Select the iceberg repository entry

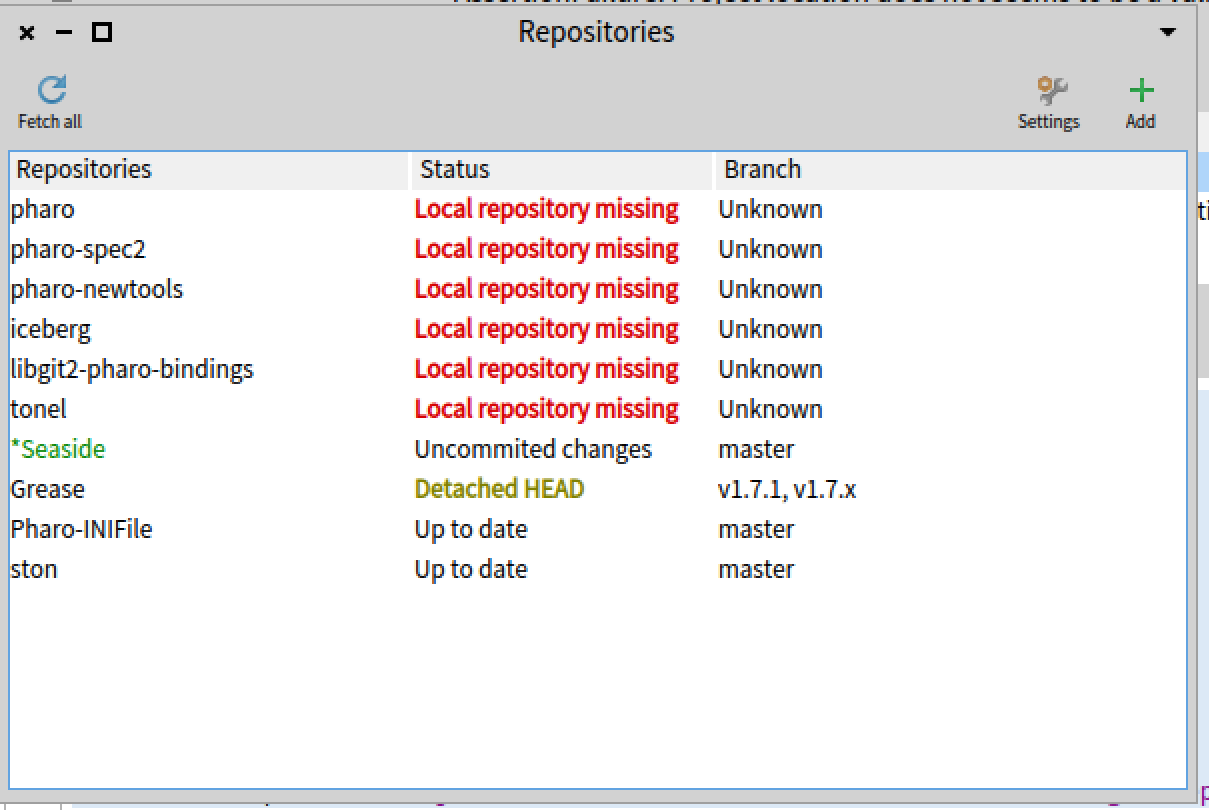pyautogui.click(x=51, y=330)
